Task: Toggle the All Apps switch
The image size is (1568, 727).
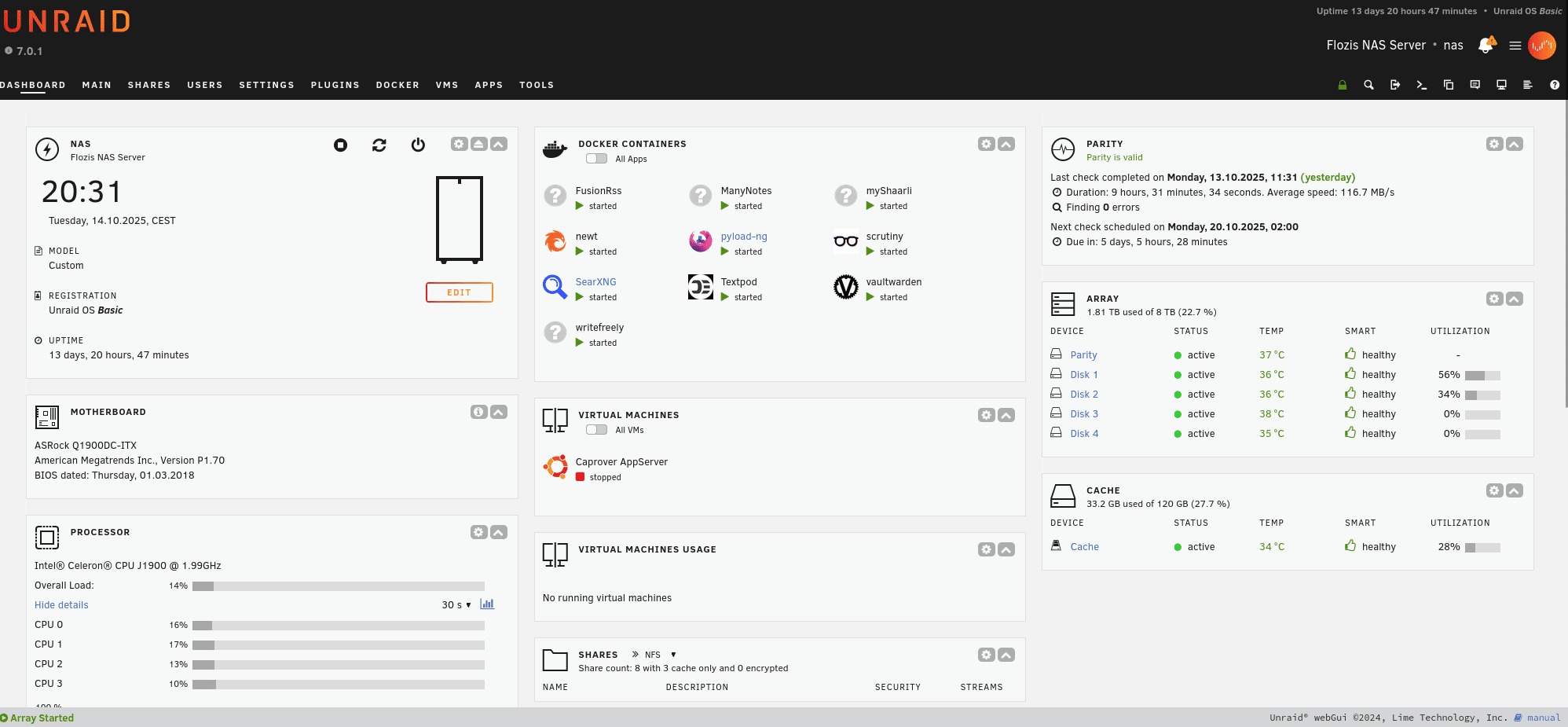Action: pyautogui.click(x=596, y=159)
